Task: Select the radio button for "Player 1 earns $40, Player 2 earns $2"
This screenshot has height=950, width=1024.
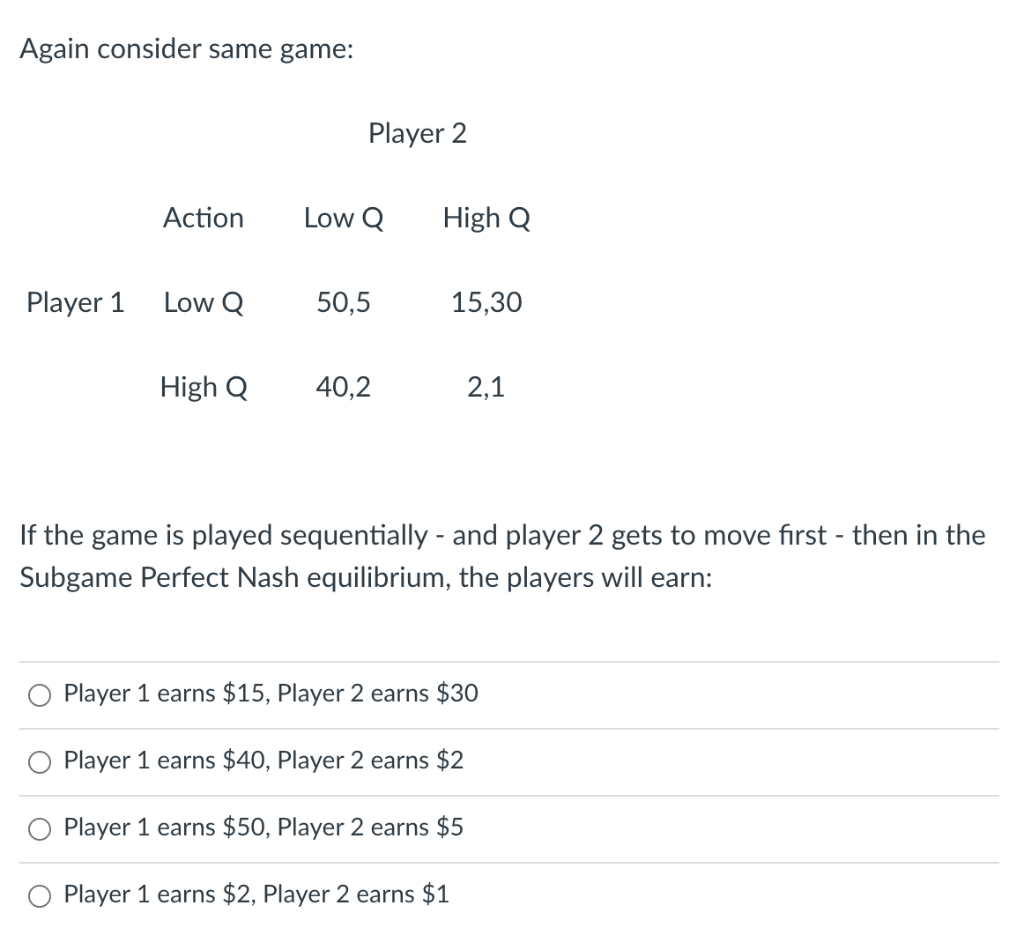Action: click(x=39, y=762)
